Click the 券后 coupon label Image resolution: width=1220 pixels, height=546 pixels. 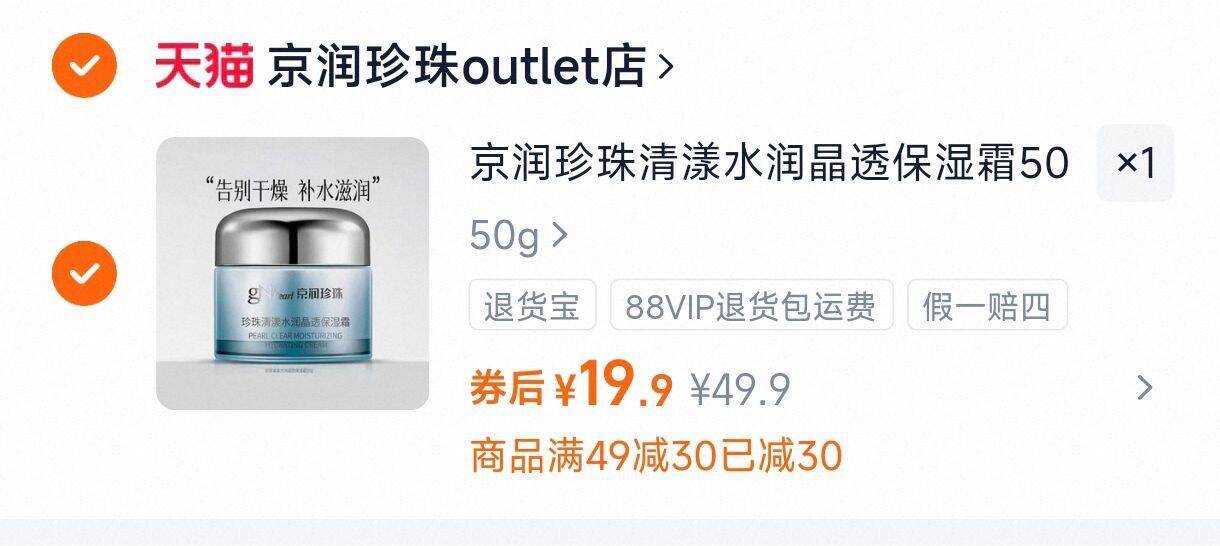(507, 388)
